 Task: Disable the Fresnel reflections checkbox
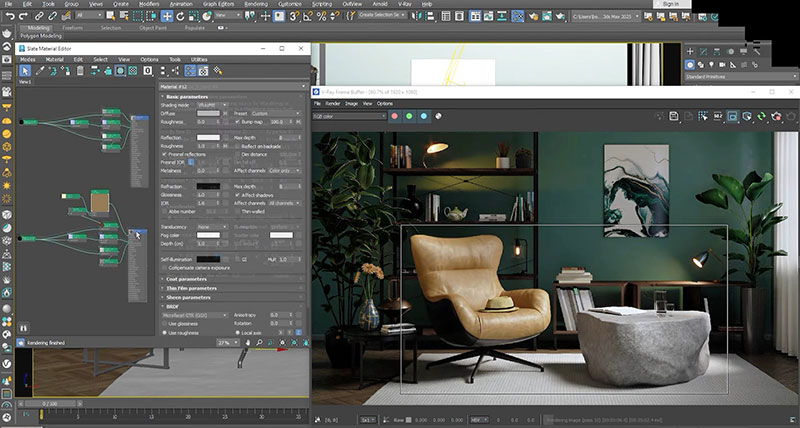coord(165,153)
